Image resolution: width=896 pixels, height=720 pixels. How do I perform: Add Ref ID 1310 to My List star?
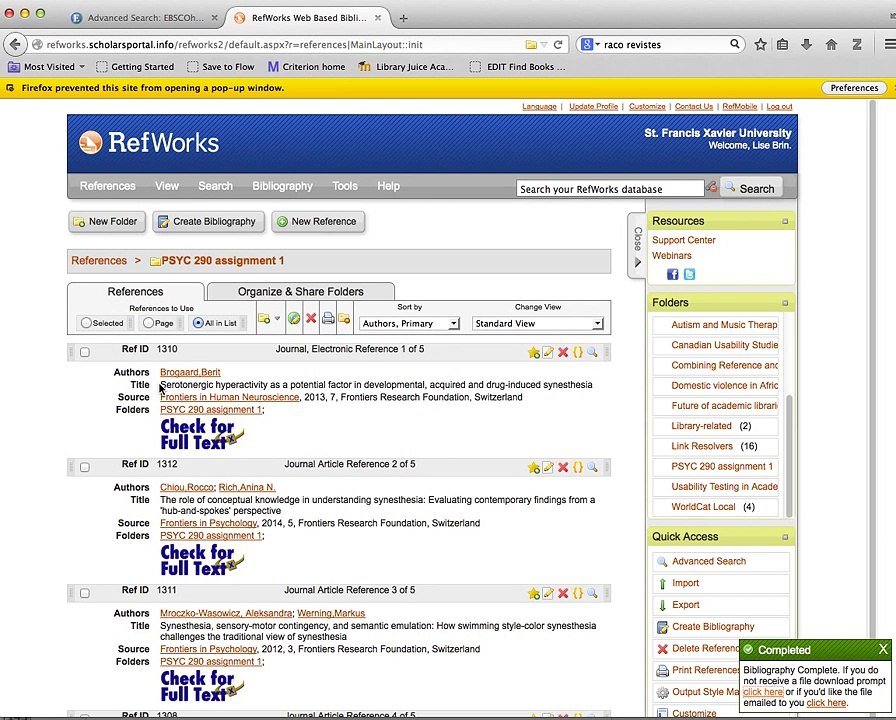click(534, 353)
